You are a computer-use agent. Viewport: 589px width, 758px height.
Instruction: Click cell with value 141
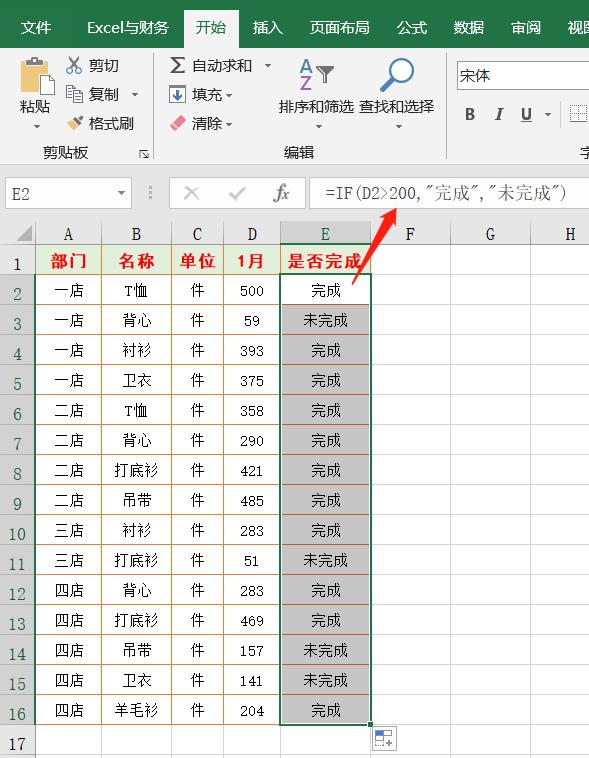click(252, 680)
